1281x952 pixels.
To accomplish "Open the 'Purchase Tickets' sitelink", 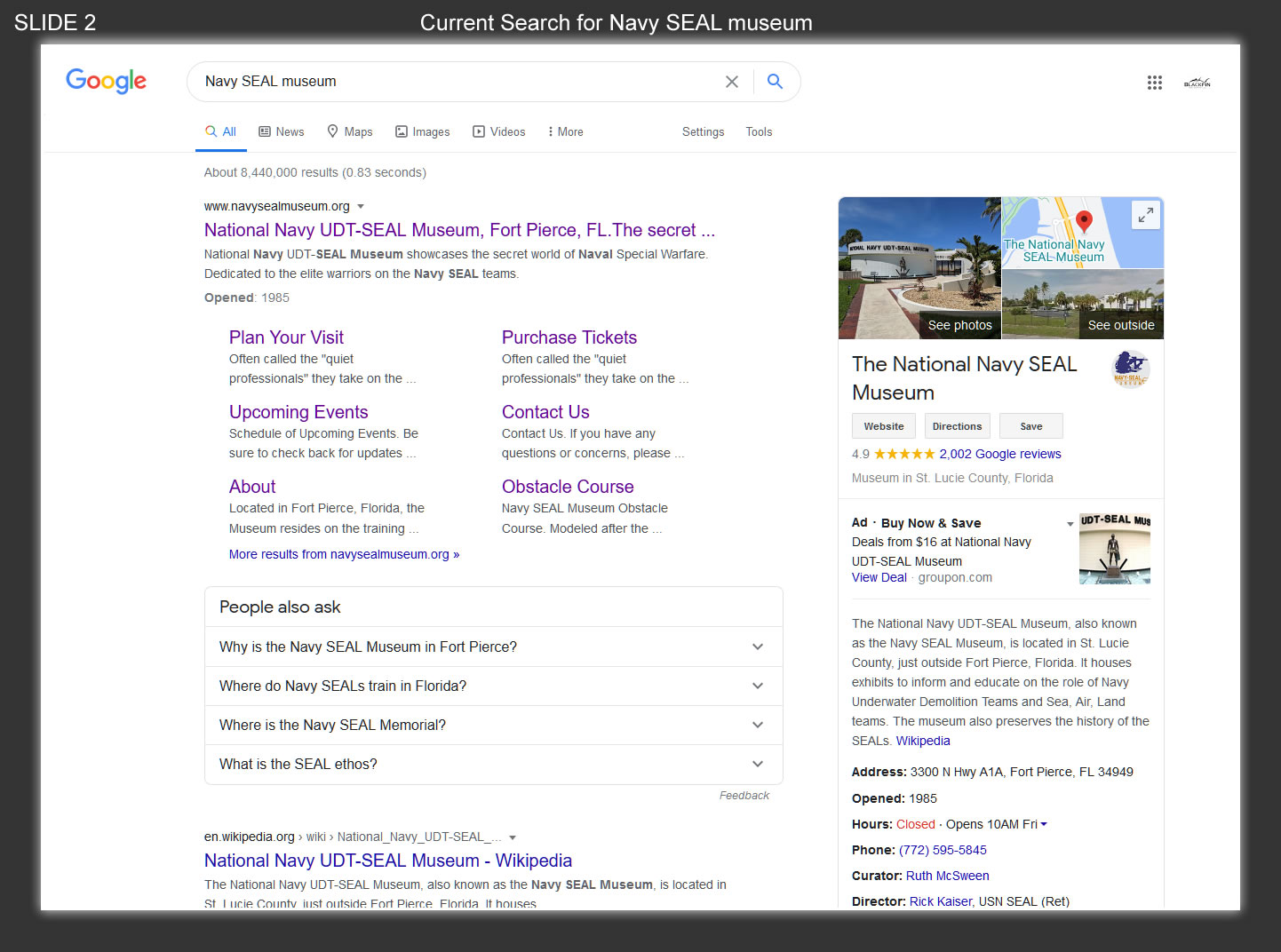I will (569, 337).
